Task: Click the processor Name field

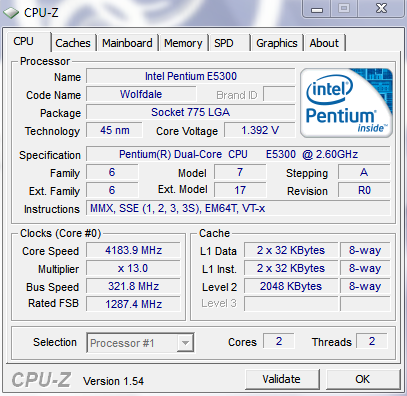Action: (x=190, y=76)
